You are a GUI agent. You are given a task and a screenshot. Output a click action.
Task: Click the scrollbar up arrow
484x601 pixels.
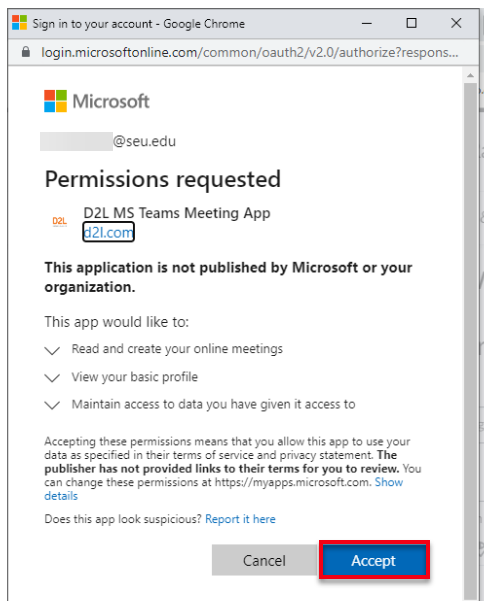pos(470,76)
